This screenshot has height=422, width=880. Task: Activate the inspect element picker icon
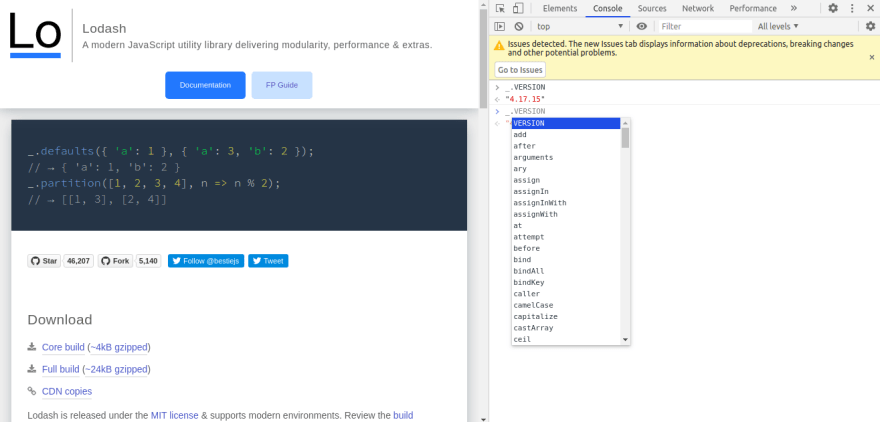click(500, 8)
